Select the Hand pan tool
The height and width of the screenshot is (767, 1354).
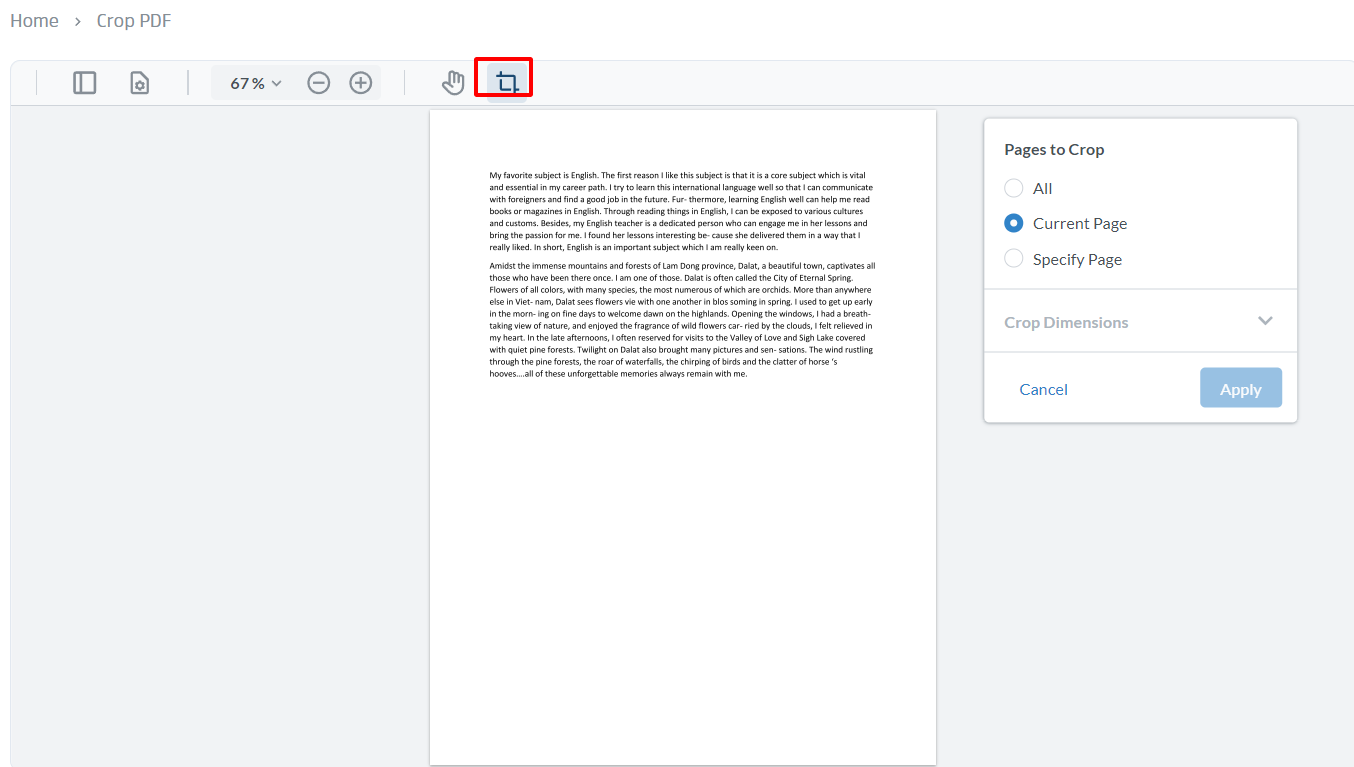(453, 82)
